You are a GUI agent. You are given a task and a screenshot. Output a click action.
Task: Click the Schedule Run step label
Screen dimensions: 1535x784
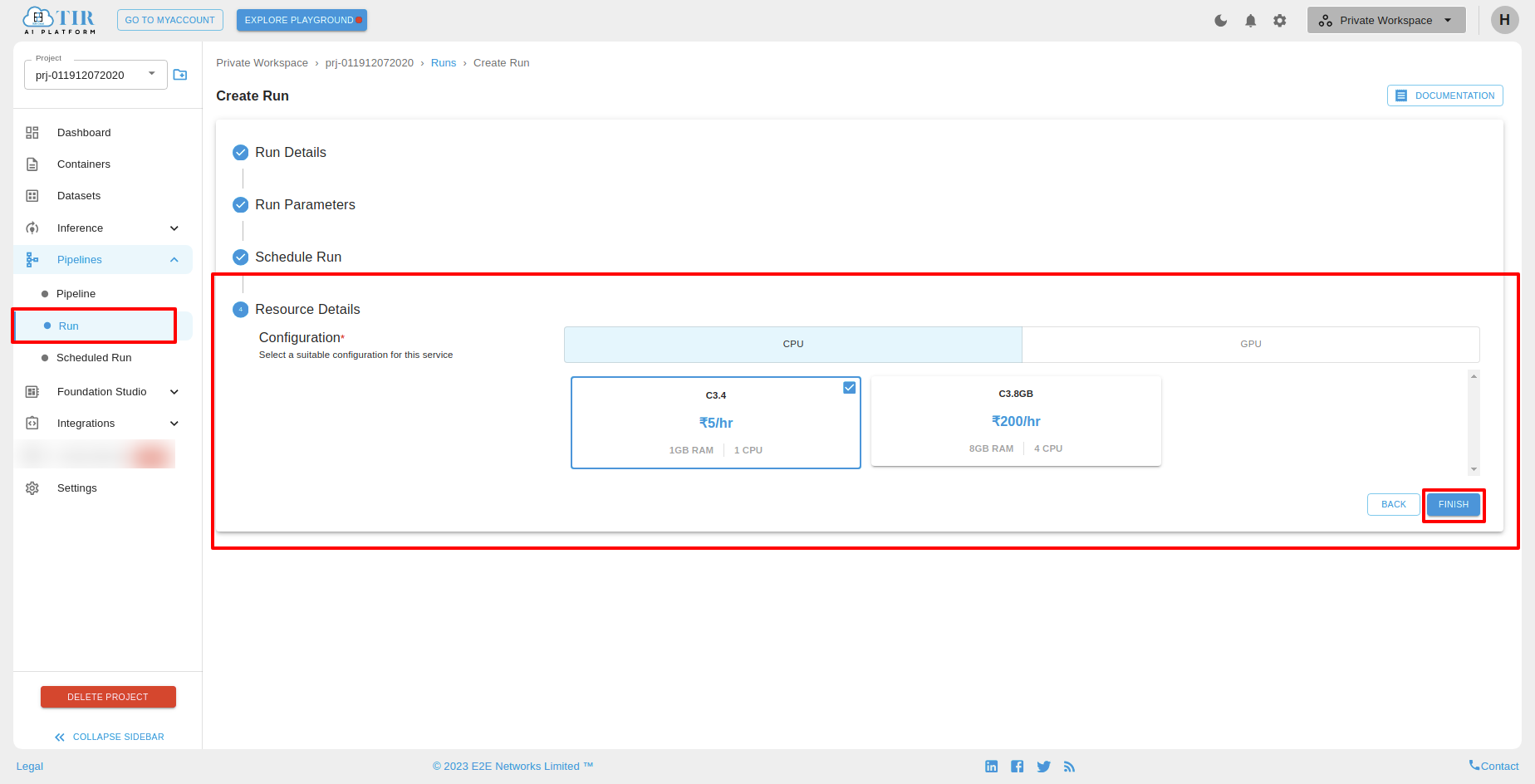298,257
